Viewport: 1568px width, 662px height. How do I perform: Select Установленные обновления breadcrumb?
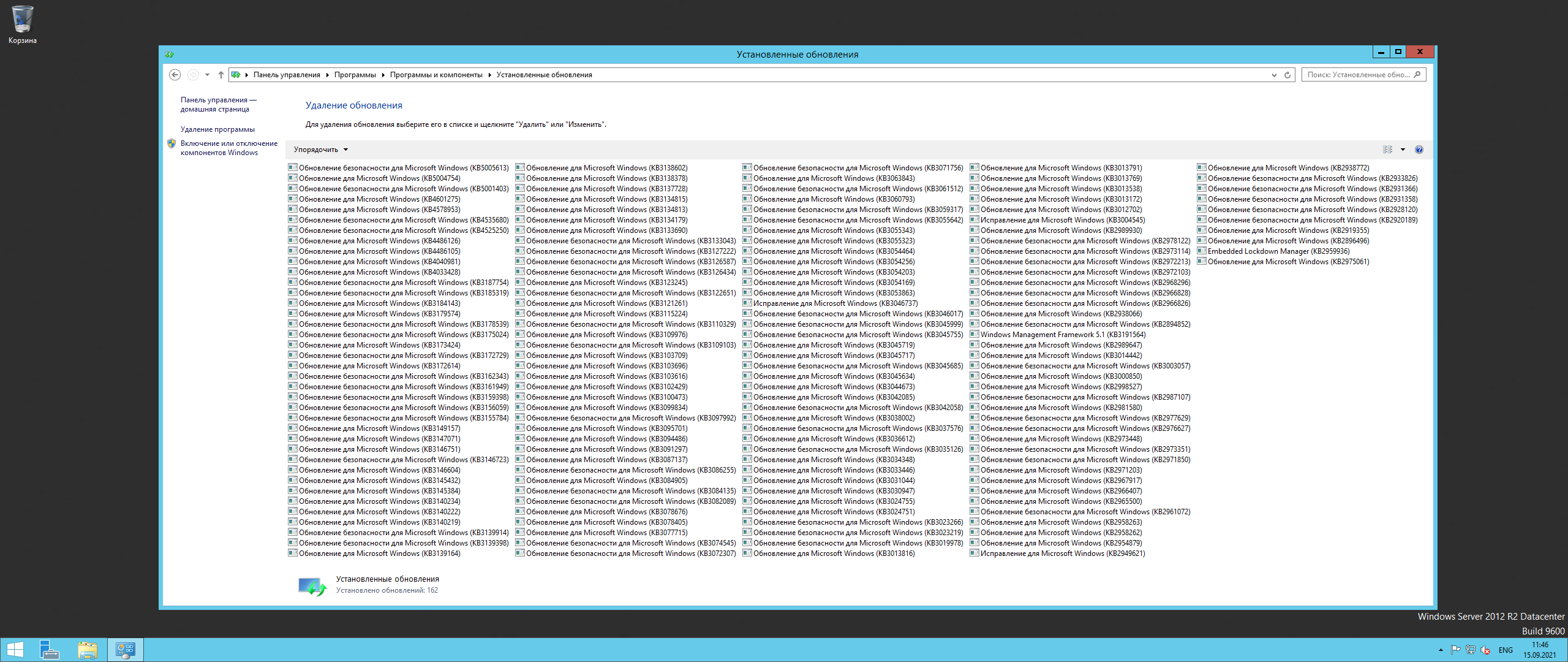(x=545, y=75)
